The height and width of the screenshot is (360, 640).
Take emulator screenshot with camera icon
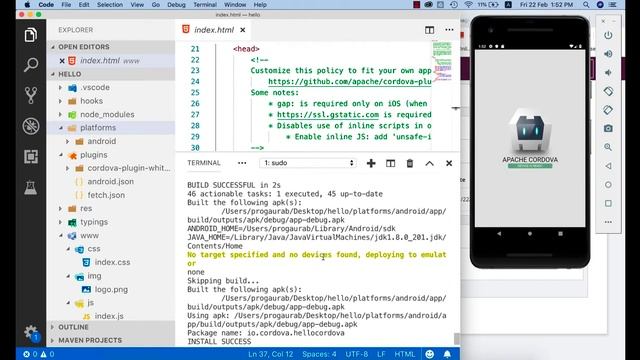point(608,129)
